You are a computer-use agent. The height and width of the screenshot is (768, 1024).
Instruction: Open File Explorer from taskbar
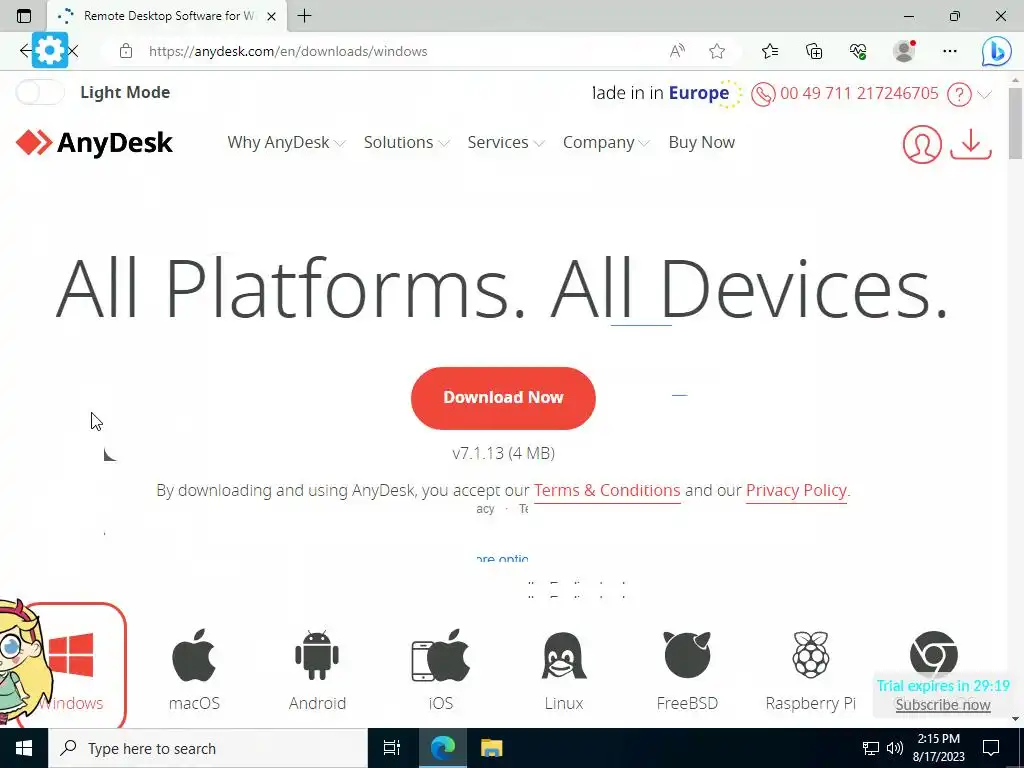pos(491,748)
